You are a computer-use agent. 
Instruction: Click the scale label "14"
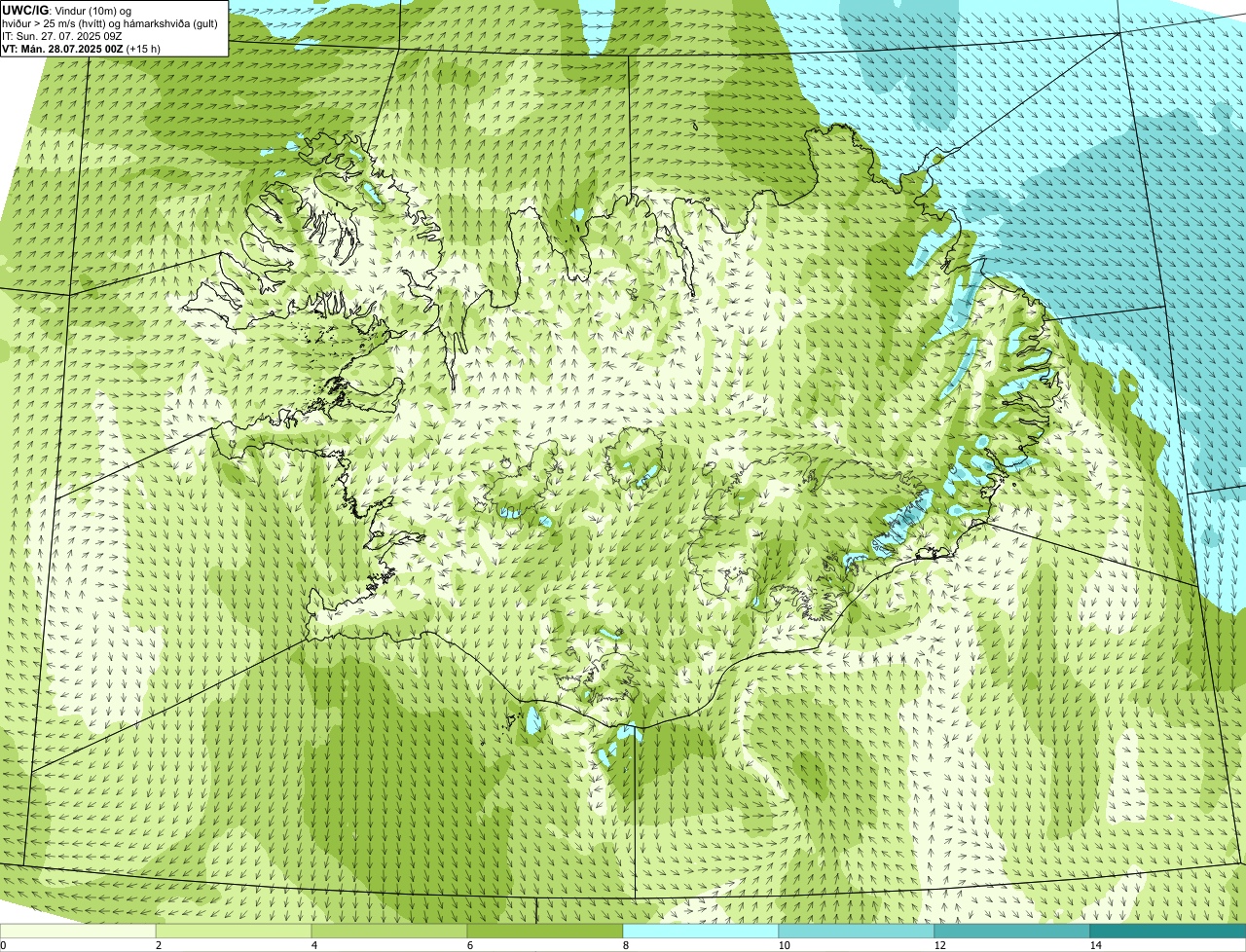(x=1095, y=945)
